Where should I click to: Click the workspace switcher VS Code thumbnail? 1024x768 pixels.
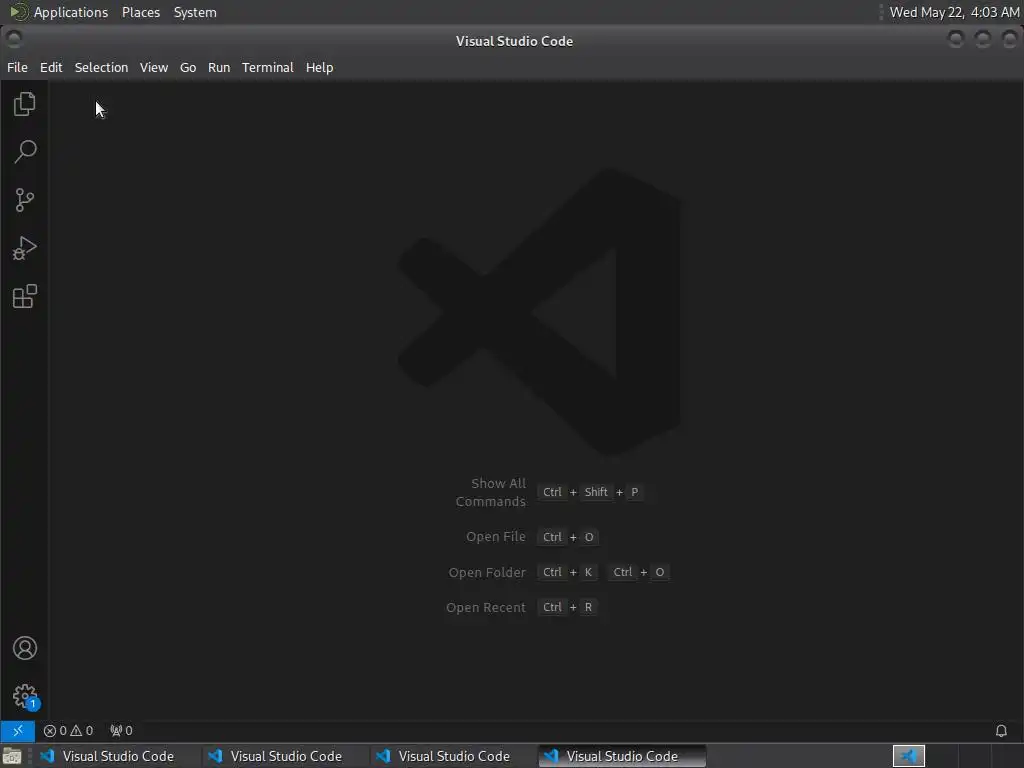coord(908,756)
